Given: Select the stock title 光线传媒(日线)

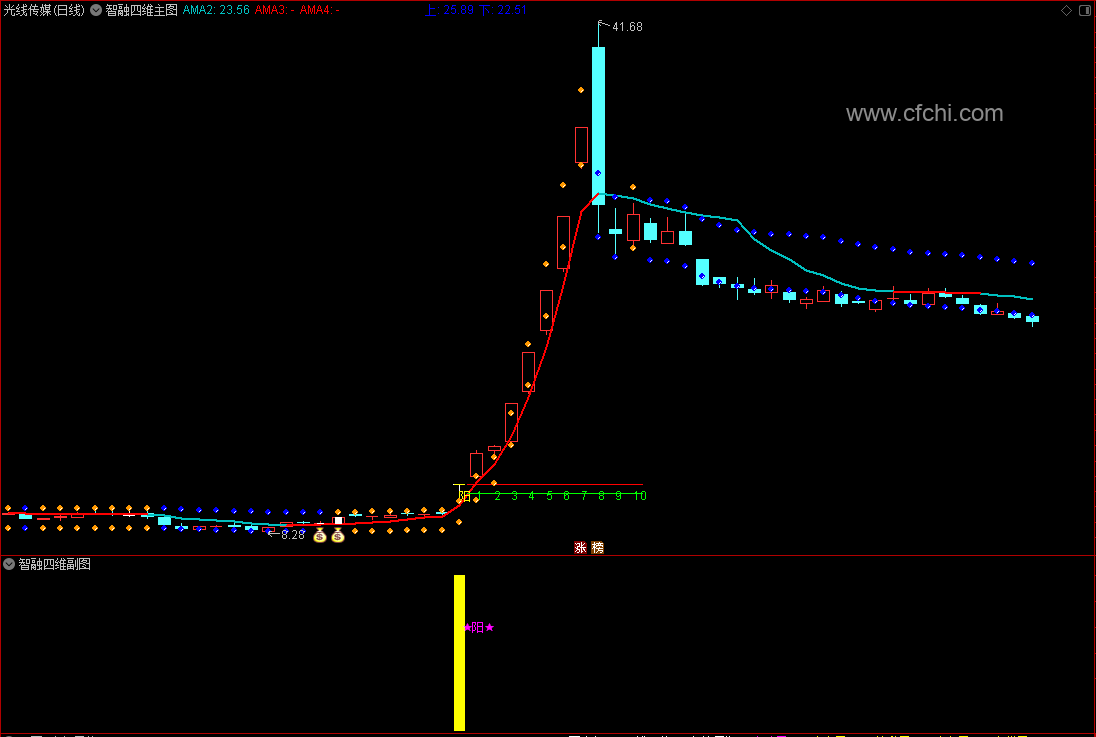Looking at the screenshot, I should coord(44,10).
